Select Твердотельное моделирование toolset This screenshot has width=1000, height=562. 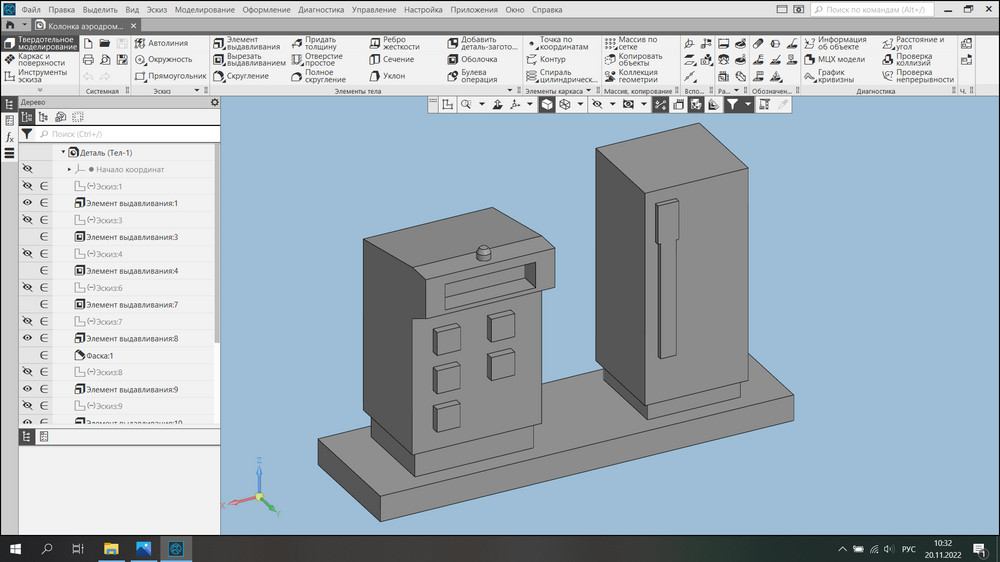point(41,43)
